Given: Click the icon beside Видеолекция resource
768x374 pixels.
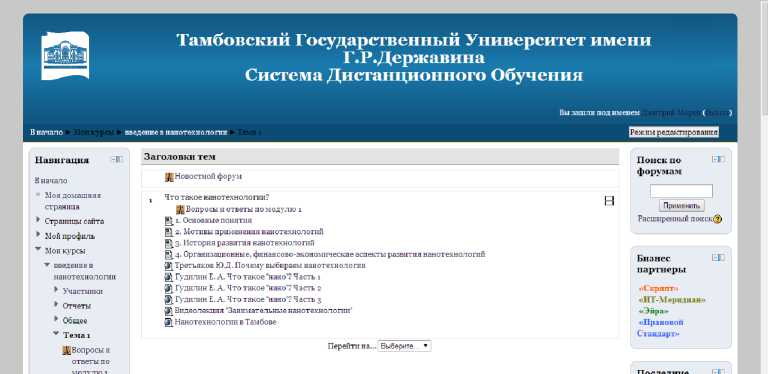Looking at the screenshot, I should coord(169,311).
